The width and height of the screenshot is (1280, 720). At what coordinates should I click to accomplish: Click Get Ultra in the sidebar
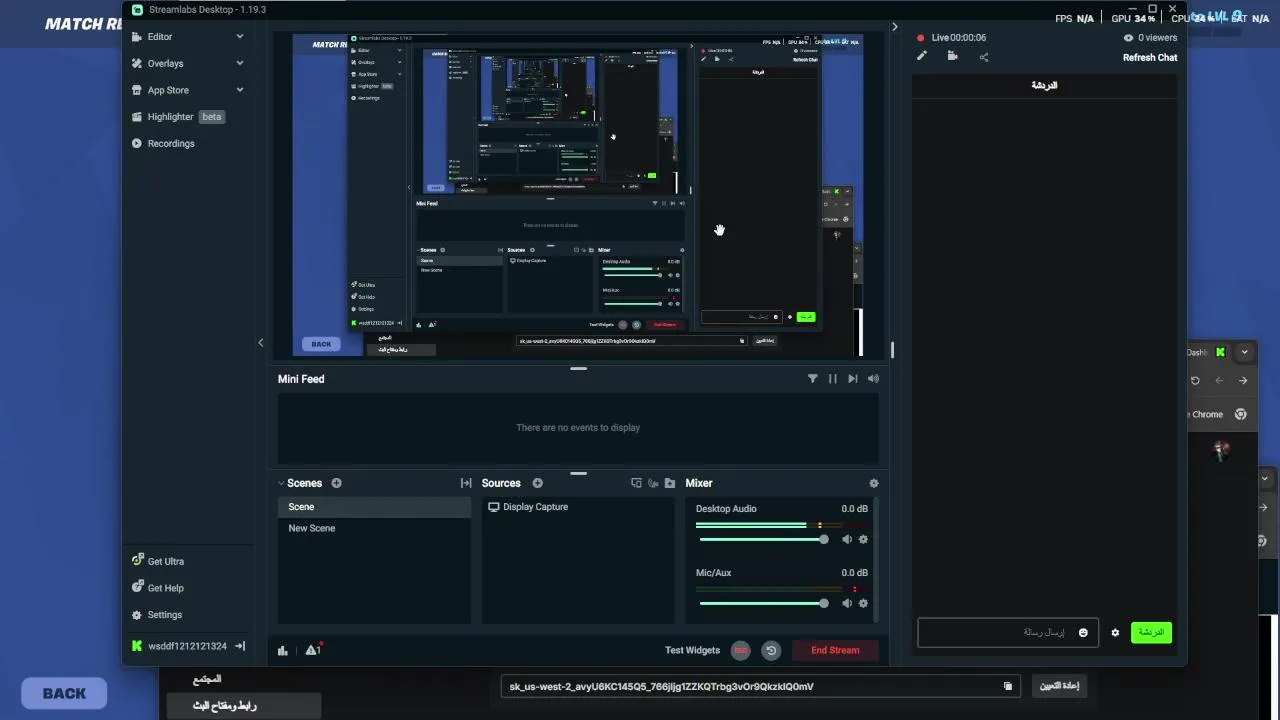click(165, 561)
